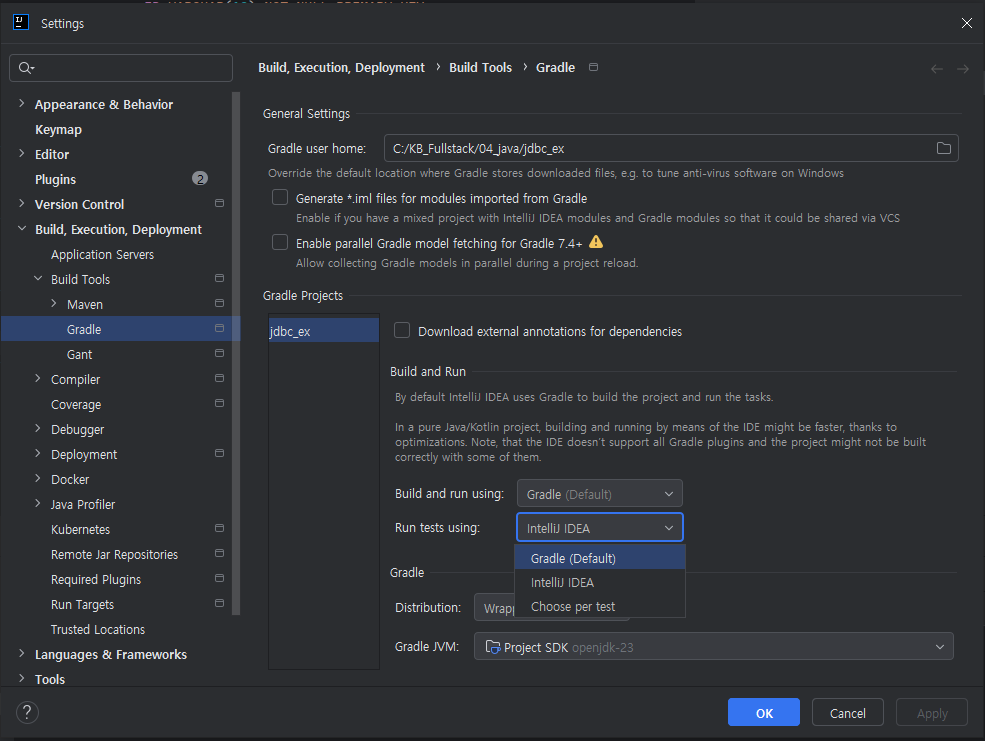Collapse Build, Execution, Deployment section
This screenshot has height=741, width=985.
pyautogui.click(x=22, y=229)
